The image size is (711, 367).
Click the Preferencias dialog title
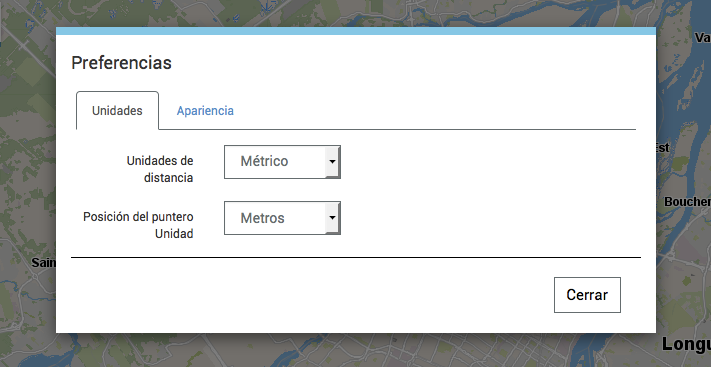pyautogui.click(x=122, y=63)
